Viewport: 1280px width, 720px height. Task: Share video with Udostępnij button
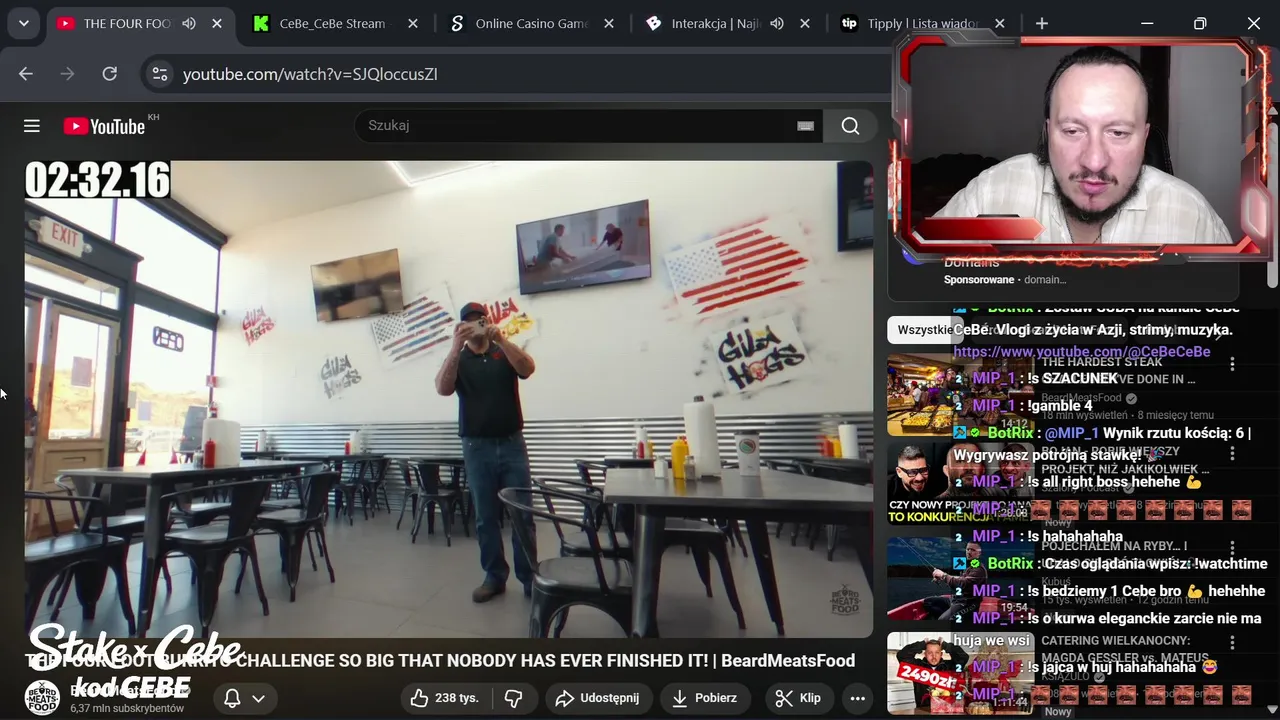tap(597, 698)
